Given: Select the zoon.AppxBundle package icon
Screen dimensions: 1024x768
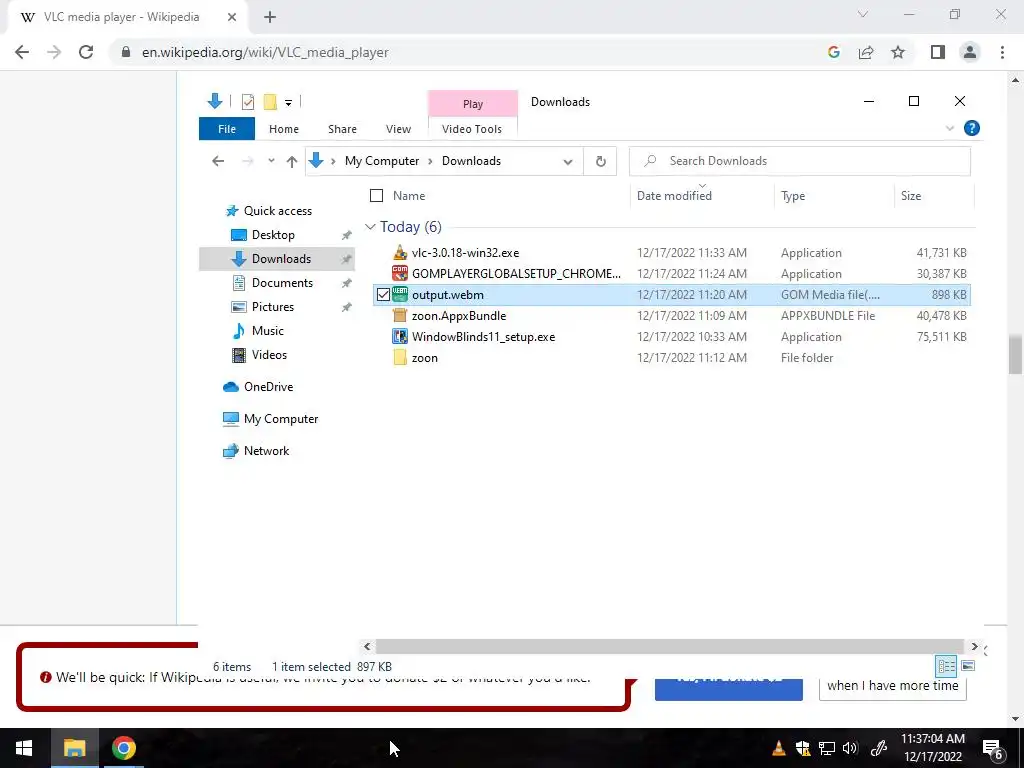Looking at the screenshot, I should point(400,315).
